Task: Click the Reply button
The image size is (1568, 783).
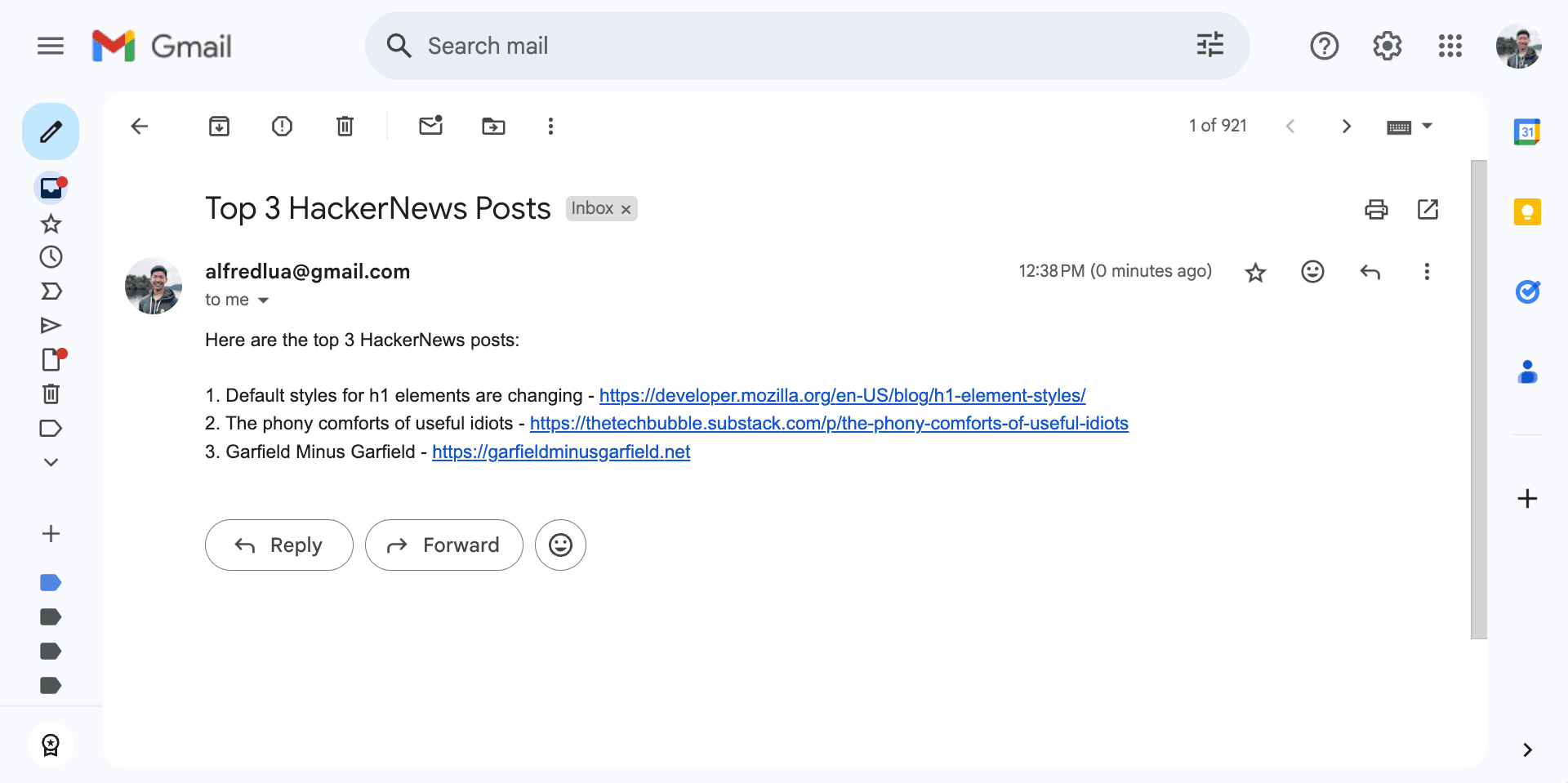Action: (x=279, y=545)
